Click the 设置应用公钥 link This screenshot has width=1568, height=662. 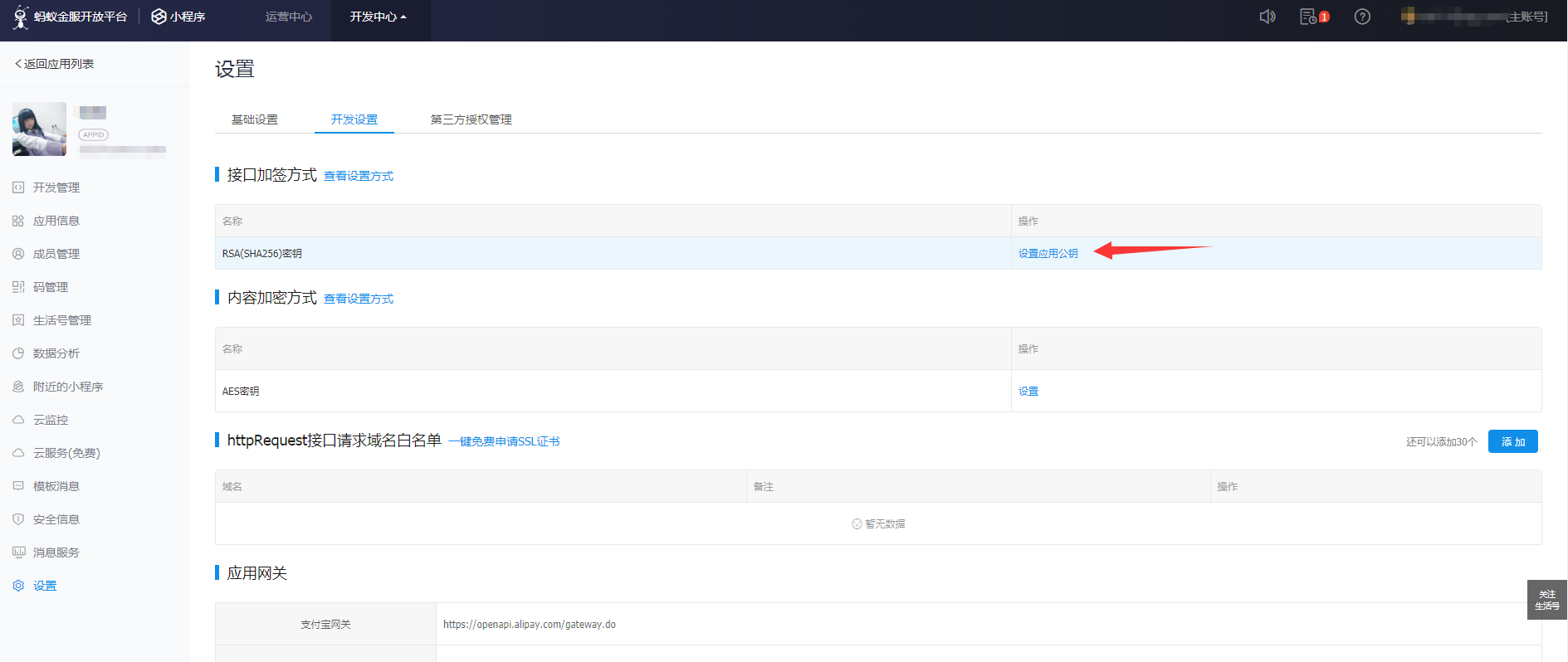[1048, 254]
